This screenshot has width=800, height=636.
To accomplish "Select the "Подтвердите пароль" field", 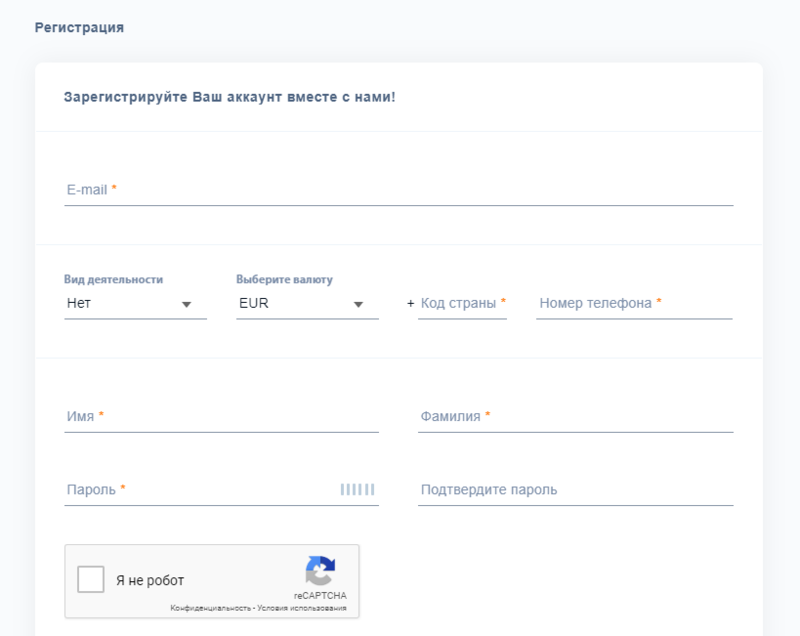I will [575, 490].
